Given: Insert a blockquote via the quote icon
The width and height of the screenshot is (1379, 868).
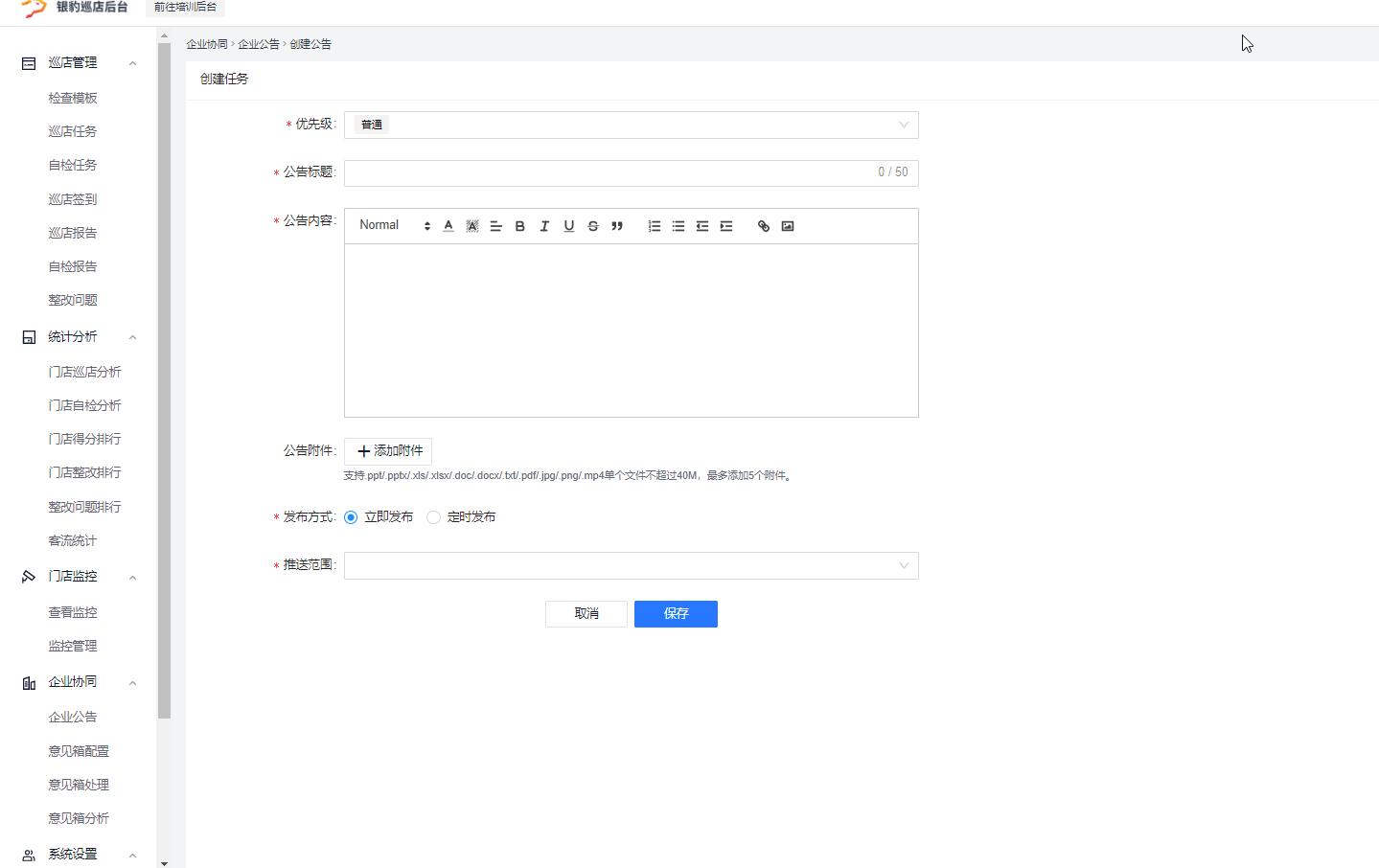Looking at the screenshot, I should (x=617, y=226).
